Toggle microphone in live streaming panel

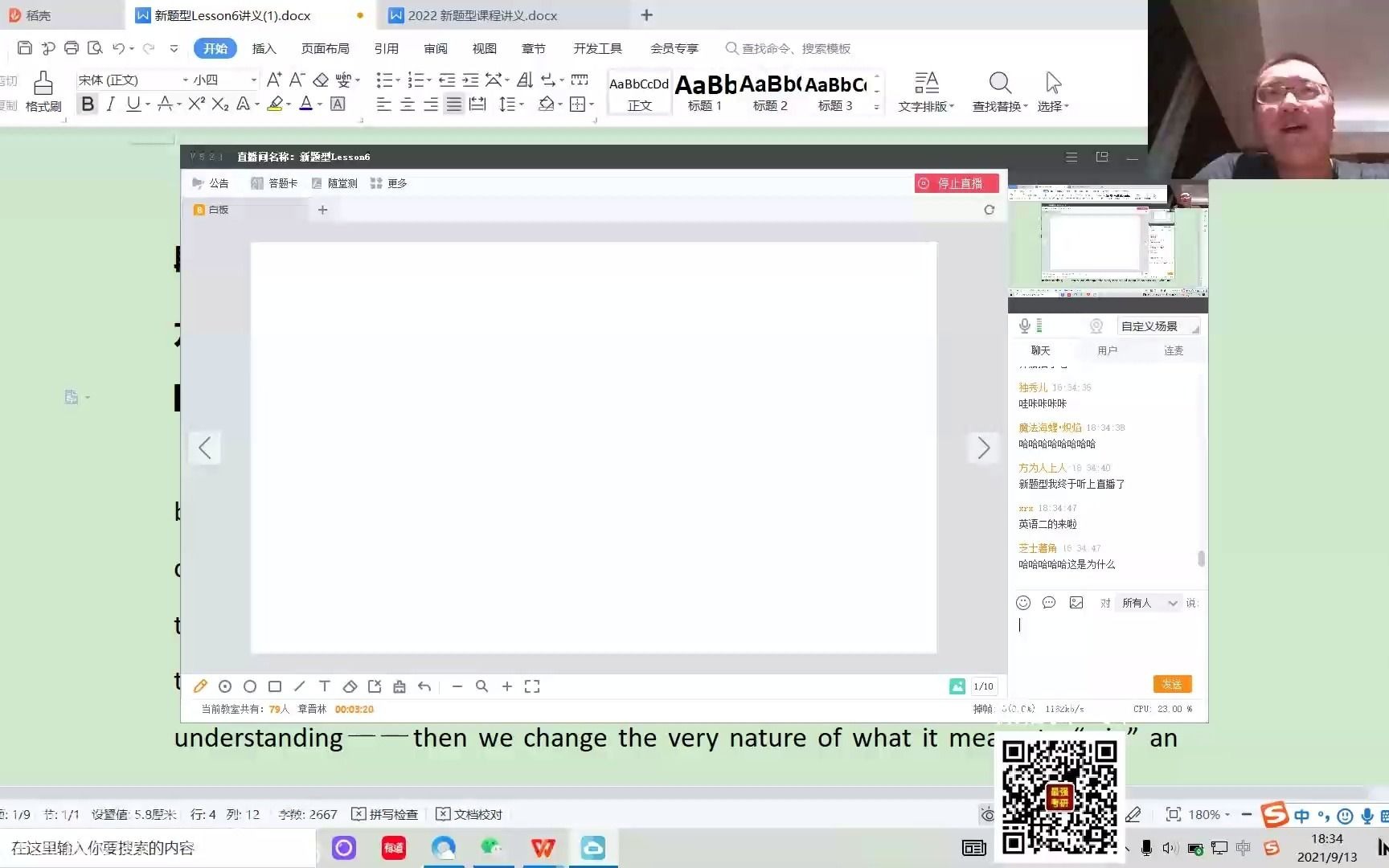click(x=1025, y=325)
